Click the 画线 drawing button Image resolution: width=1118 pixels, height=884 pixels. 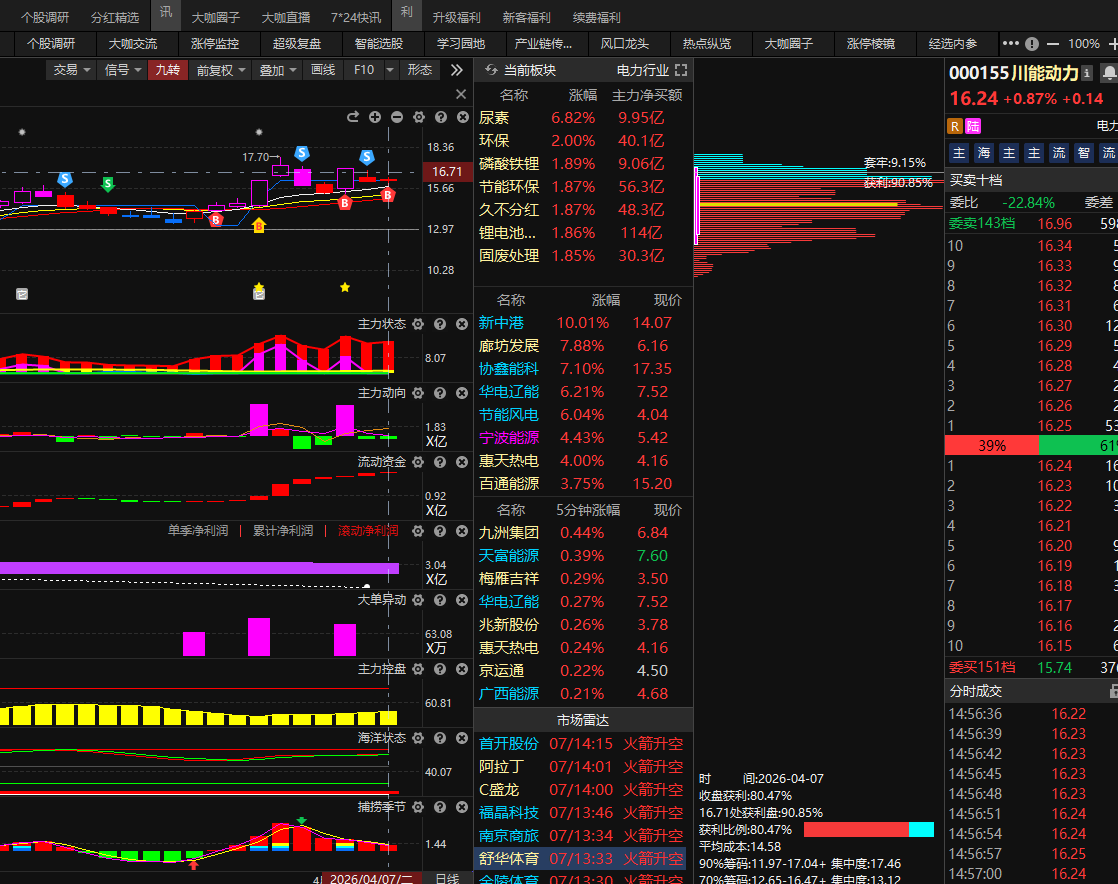(323, 70)
